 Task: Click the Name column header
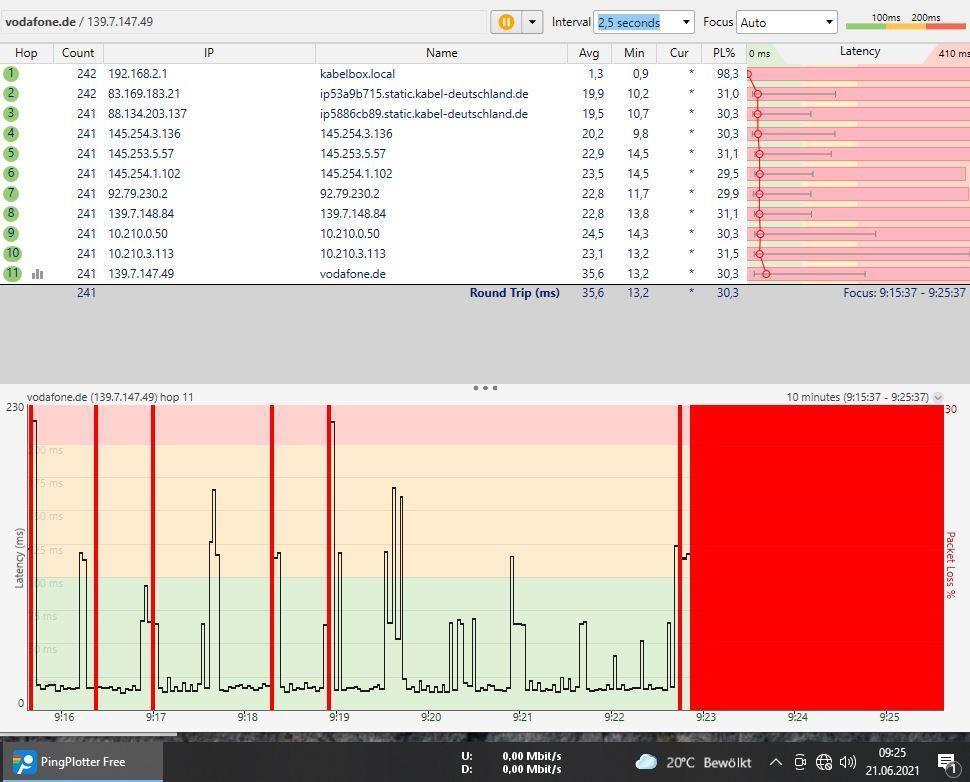[x=442, y=53]
